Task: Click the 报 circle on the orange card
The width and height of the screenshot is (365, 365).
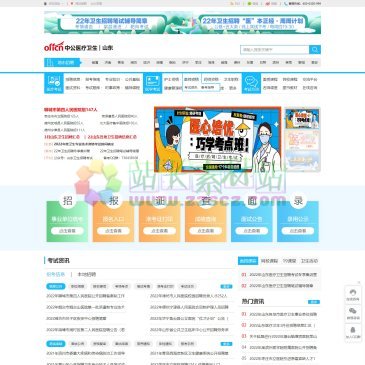Action: click(113, 201)
